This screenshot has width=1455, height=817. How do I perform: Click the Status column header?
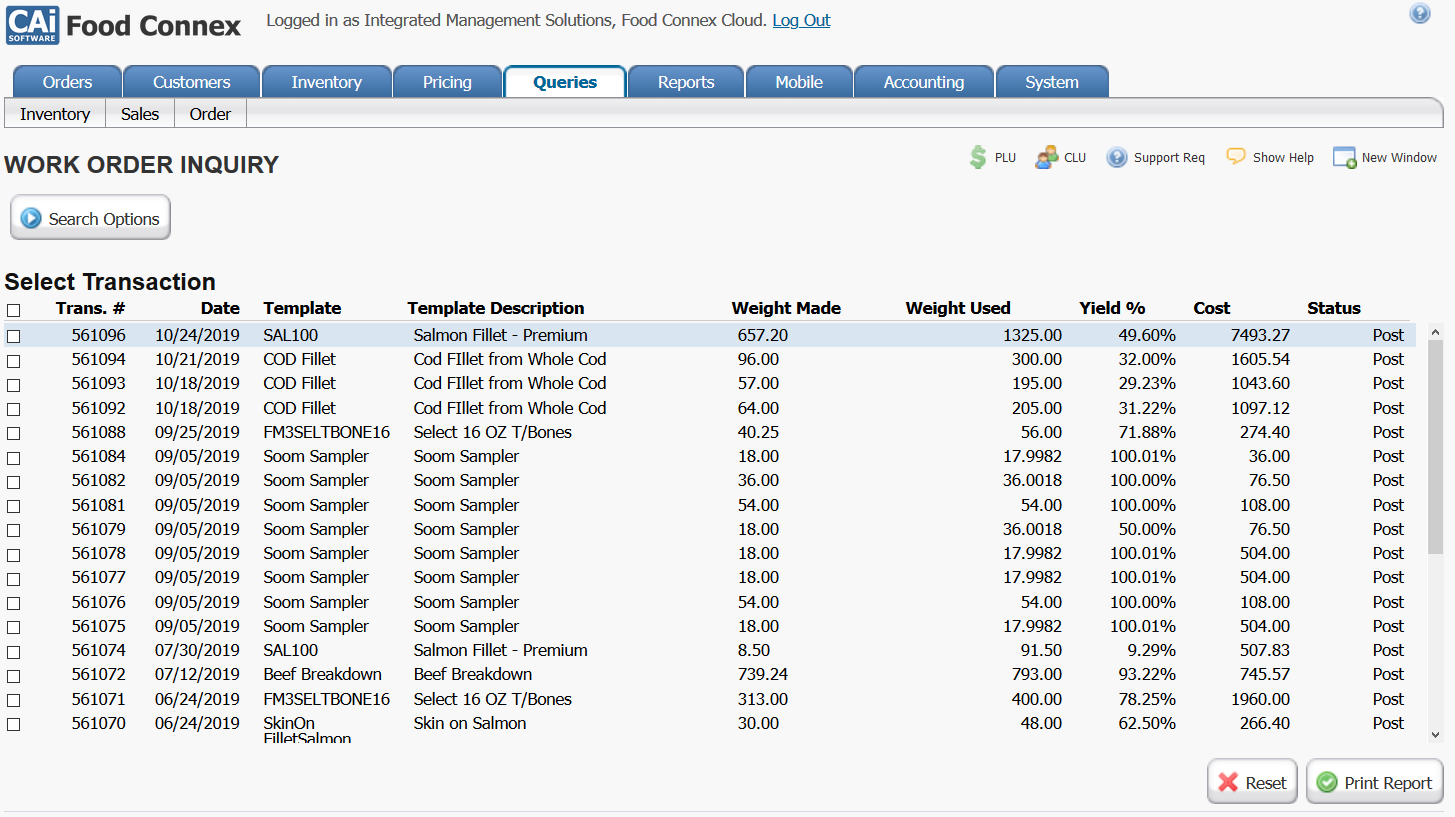(1334, 308)
